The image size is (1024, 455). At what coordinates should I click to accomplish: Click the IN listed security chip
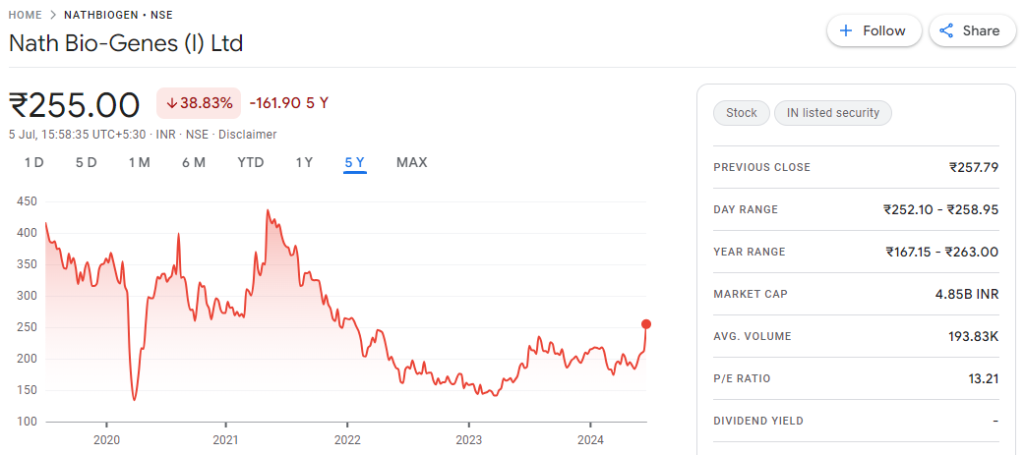tap(832, 113)
